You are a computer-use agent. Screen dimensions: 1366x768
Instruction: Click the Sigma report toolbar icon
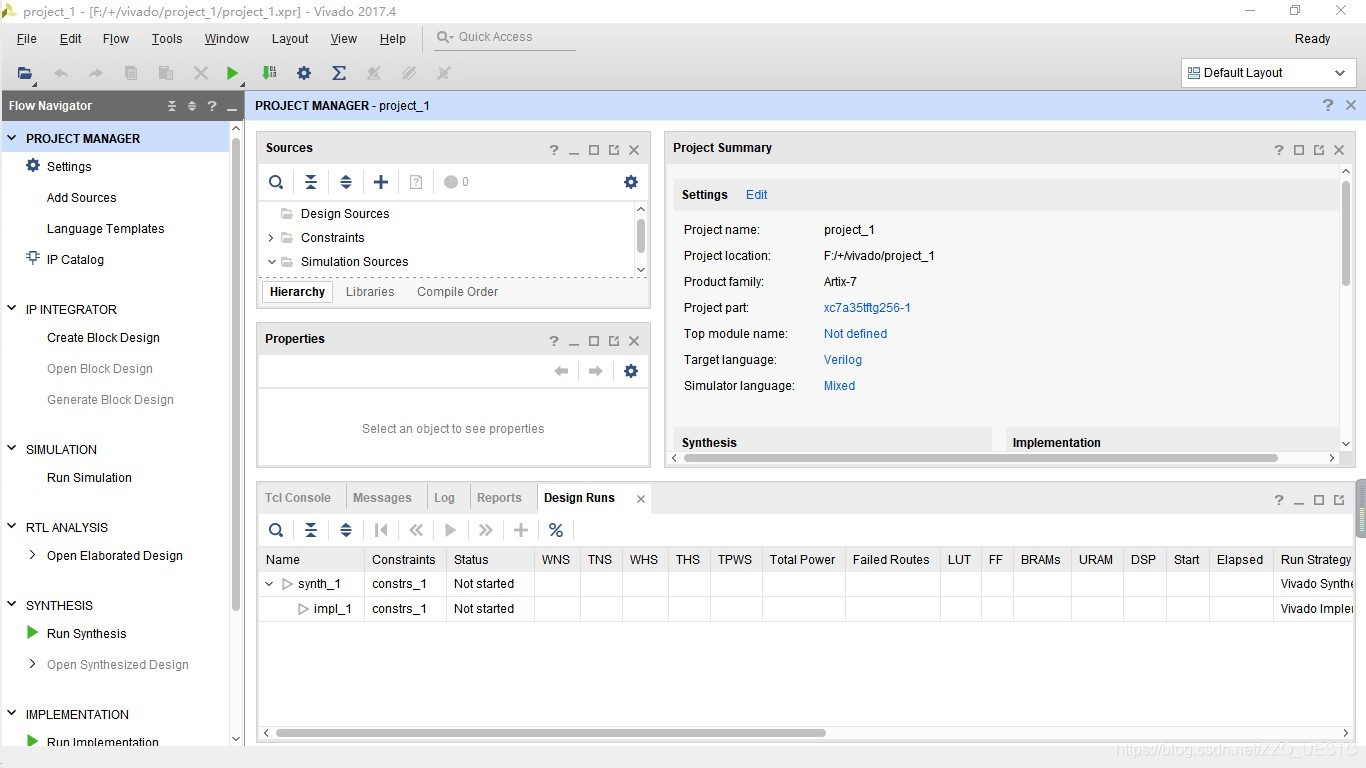pyautogui.click(x=339, y=73)
